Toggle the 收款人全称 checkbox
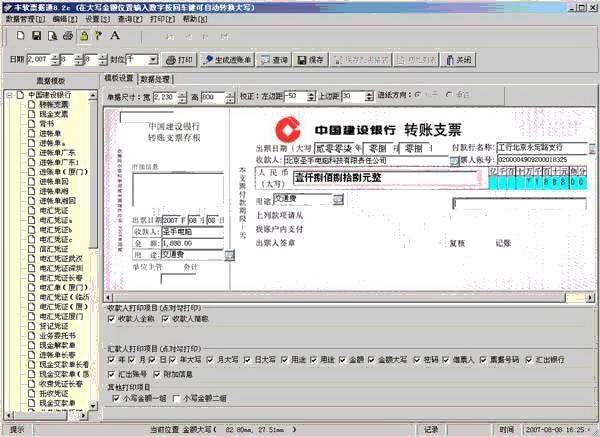Screen dimensions: 600x437 [x=112, y=319]
